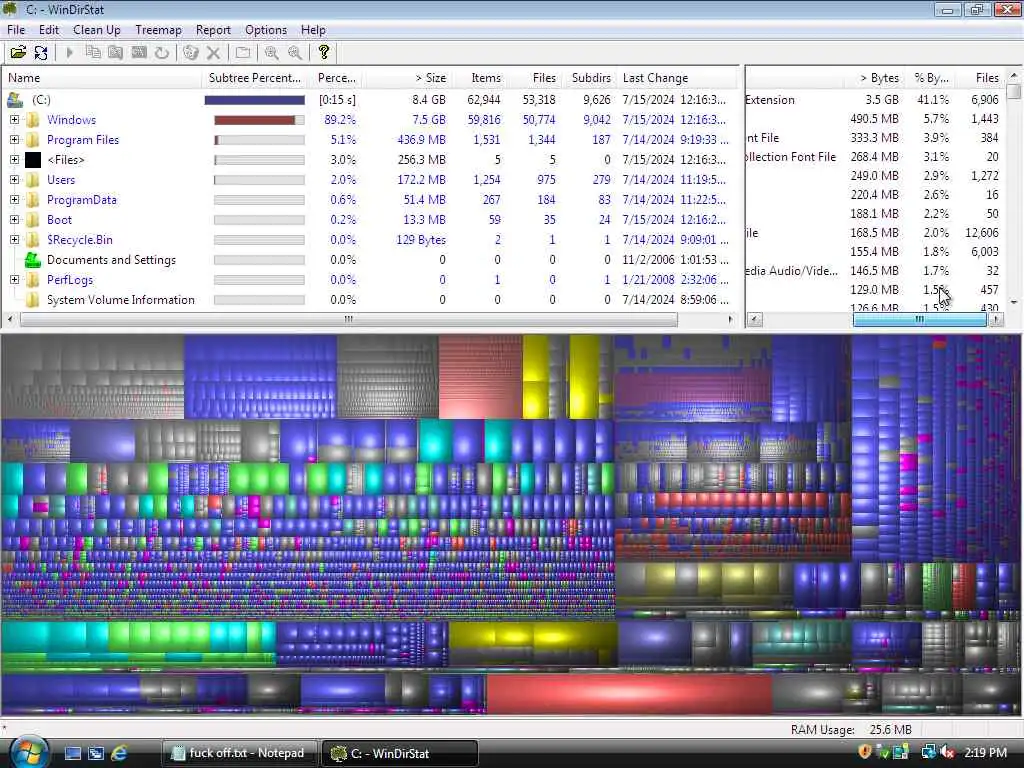This screenshot has width=1024, height=768.
Task: Click the 2:19 PM taskbar clock
Action: (x=985, y=752)
